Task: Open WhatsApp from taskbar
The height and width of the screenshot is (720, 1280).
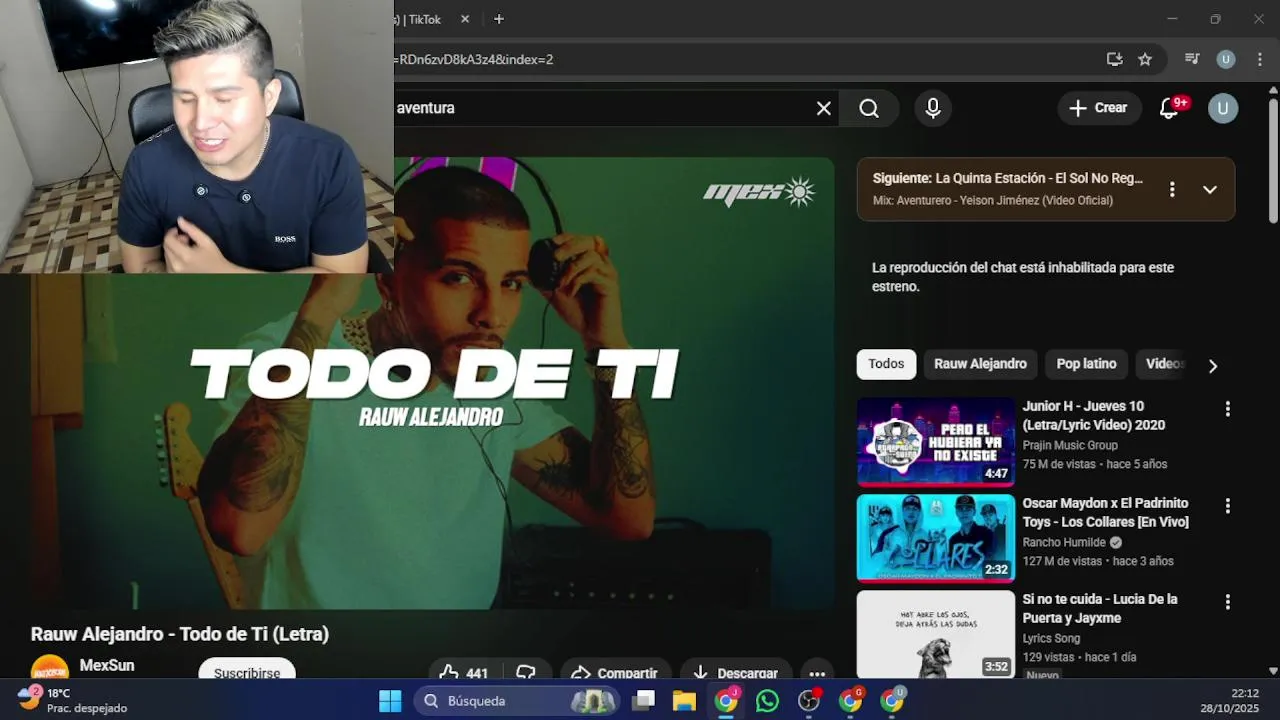Action: point(767,701)
